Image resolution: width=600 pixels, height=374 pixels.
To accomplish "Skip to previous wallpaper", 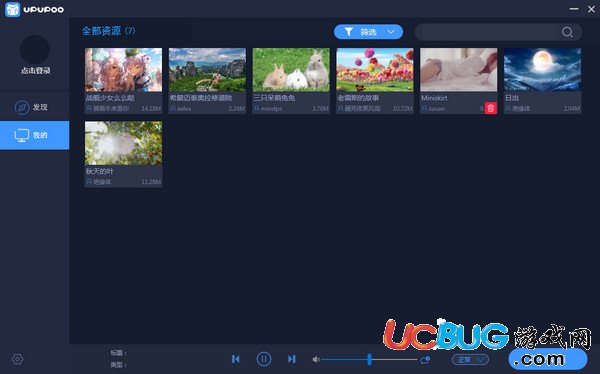I will [x=236, y=359].
